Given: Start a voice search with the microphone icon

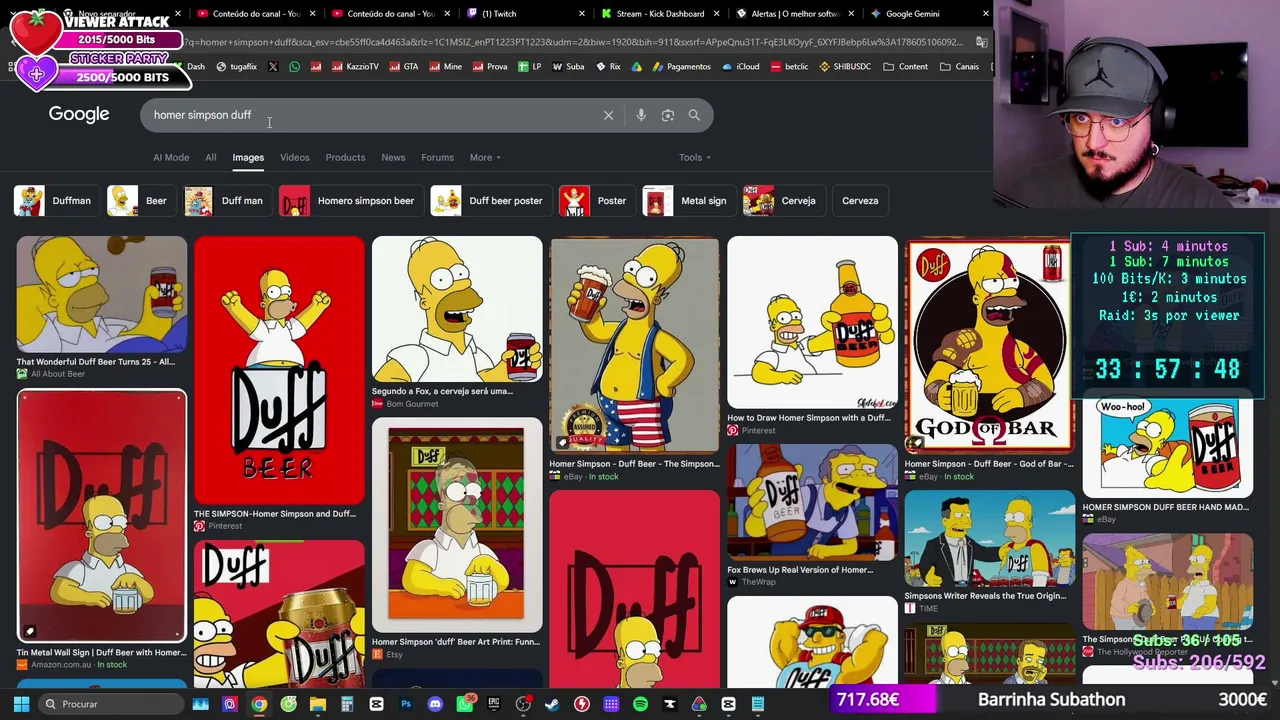Looking at the screenshot, I should pyautogui.click(x=641, y=115).
